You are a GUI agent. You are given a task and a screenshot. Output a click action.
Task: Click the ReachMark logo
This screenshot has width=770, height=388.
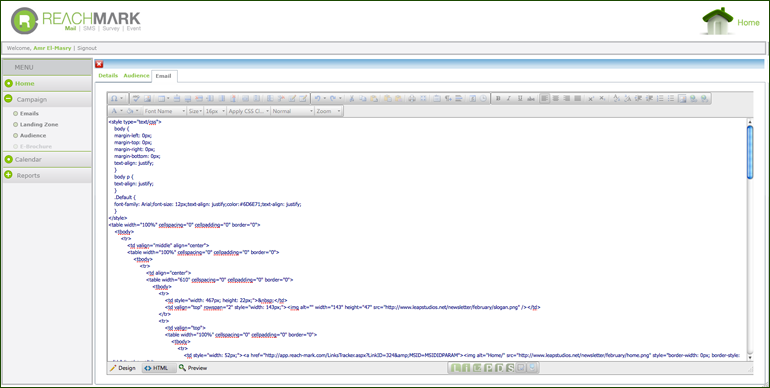(x=76, y=21)
